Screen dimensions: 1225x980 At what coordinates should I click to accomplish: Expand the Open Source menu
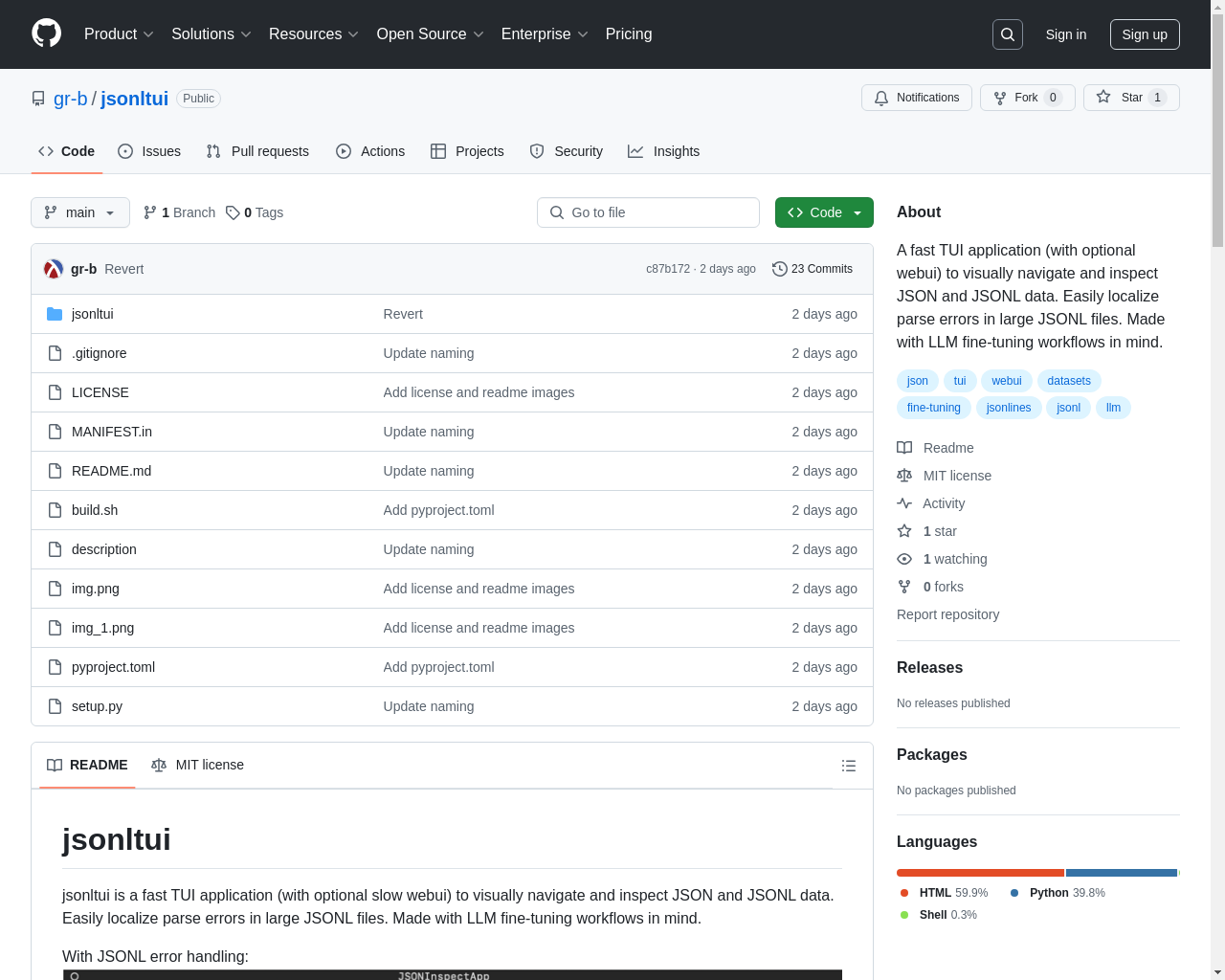(431, 34)
